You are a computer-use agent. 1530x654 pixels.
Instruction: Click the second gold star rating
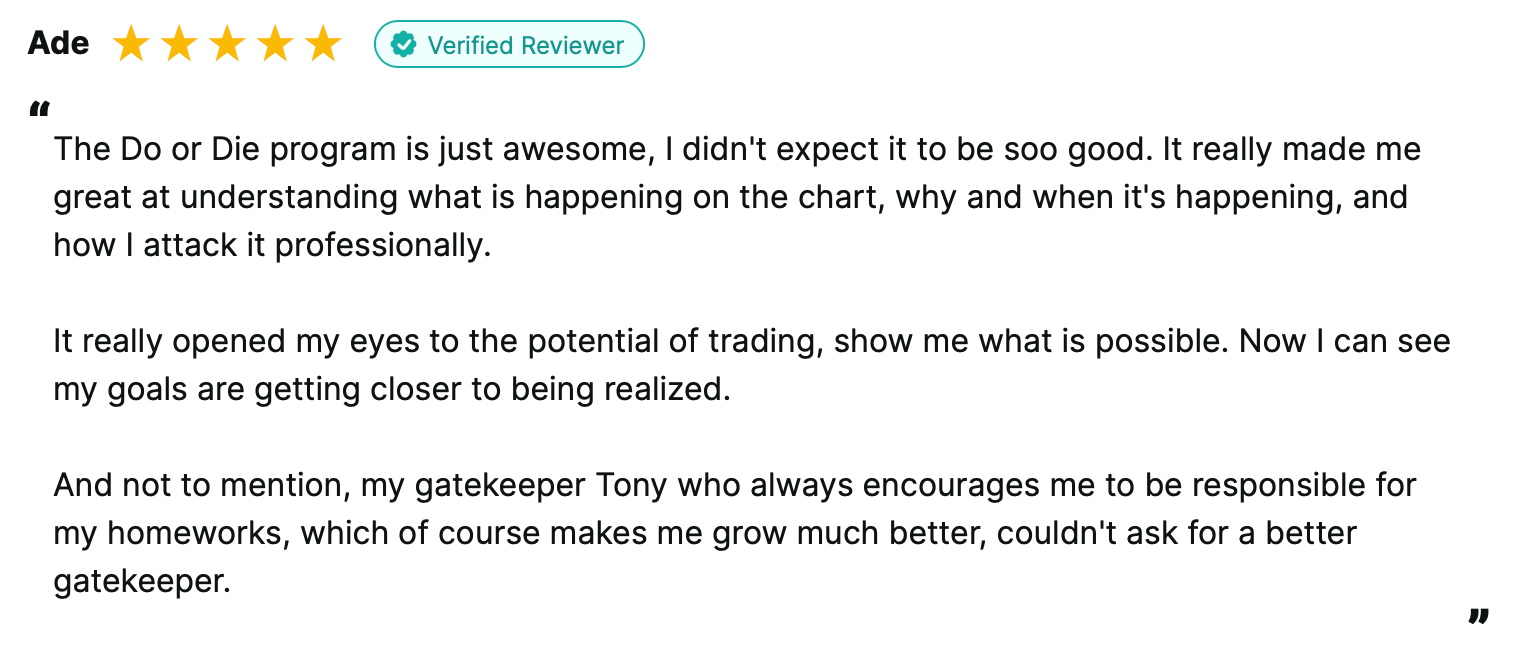coord(178,45)
